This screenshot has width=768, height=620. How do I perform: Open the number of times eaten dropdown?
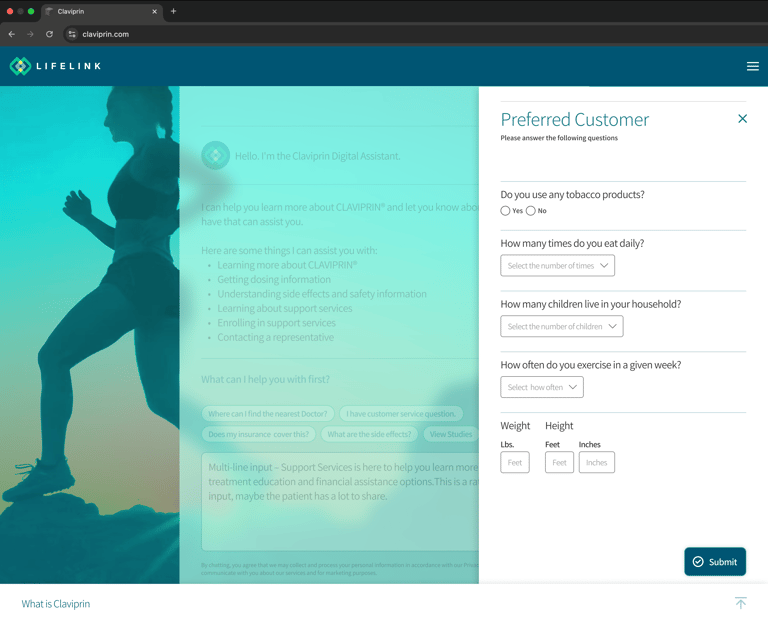point(557,265)
